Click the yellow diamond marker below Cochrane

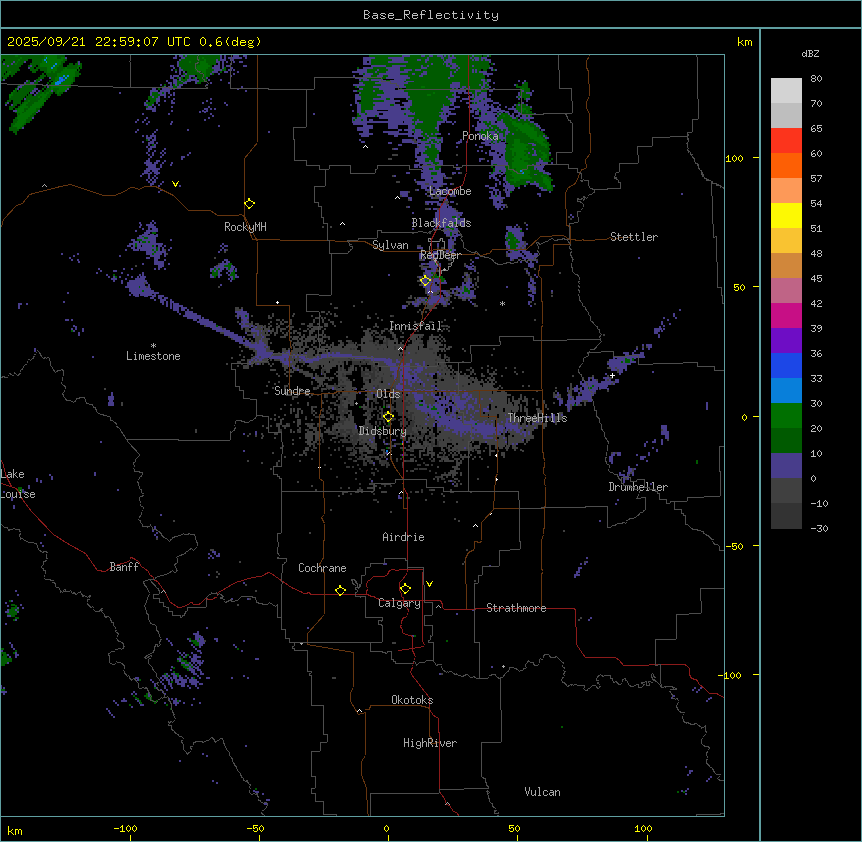click(x=340, y=591)
